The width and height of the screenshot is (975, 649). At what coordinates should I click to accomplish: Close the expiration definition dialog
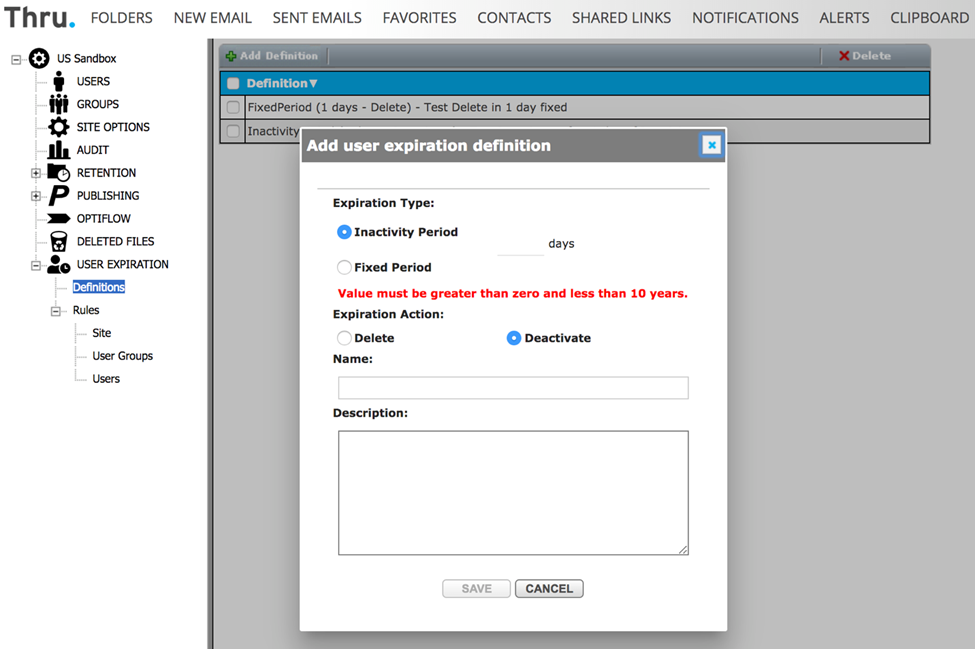point(711,145)
